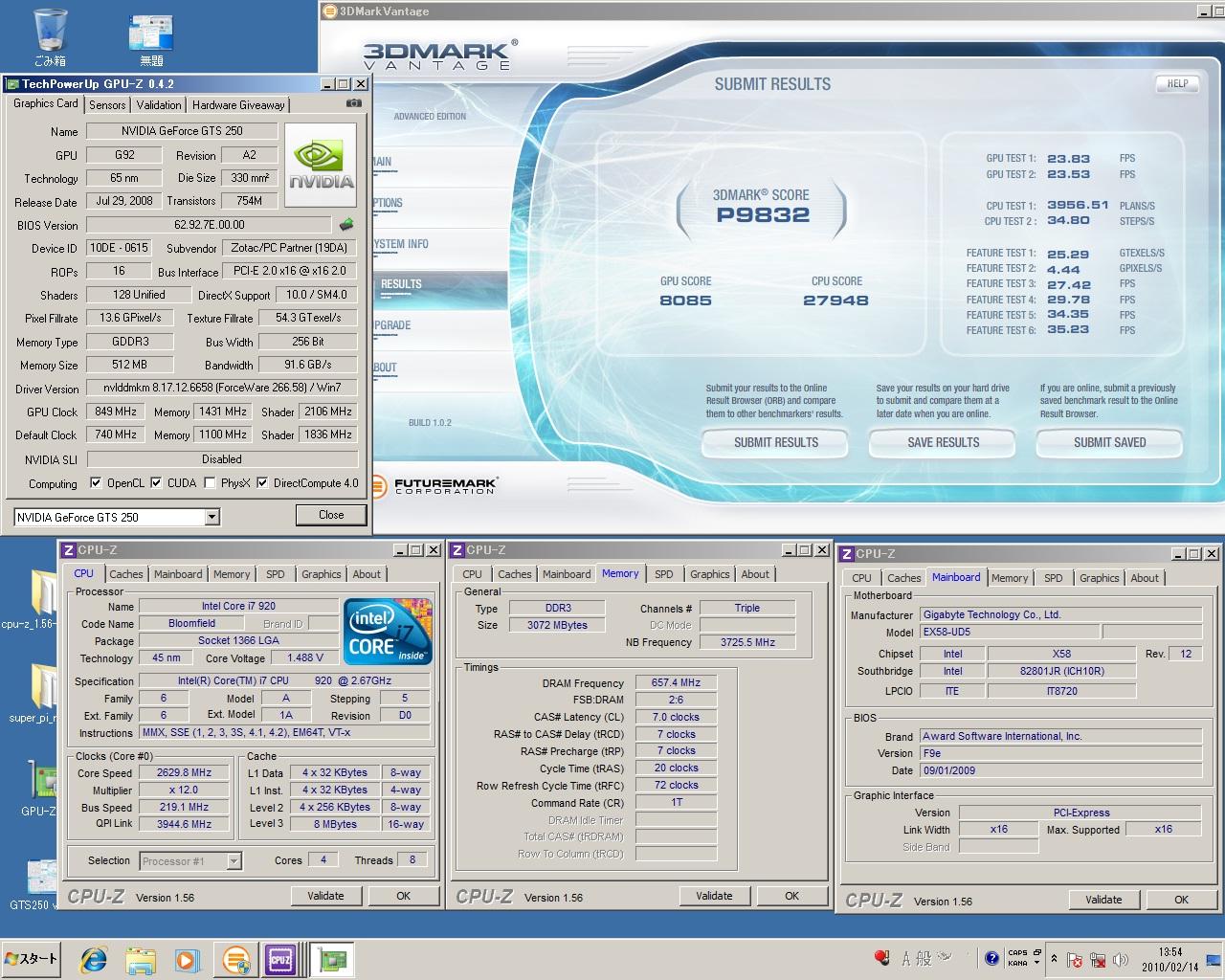
Task: Click the Driver Version field in GPU-Z
Action: [x=222, y=389]
